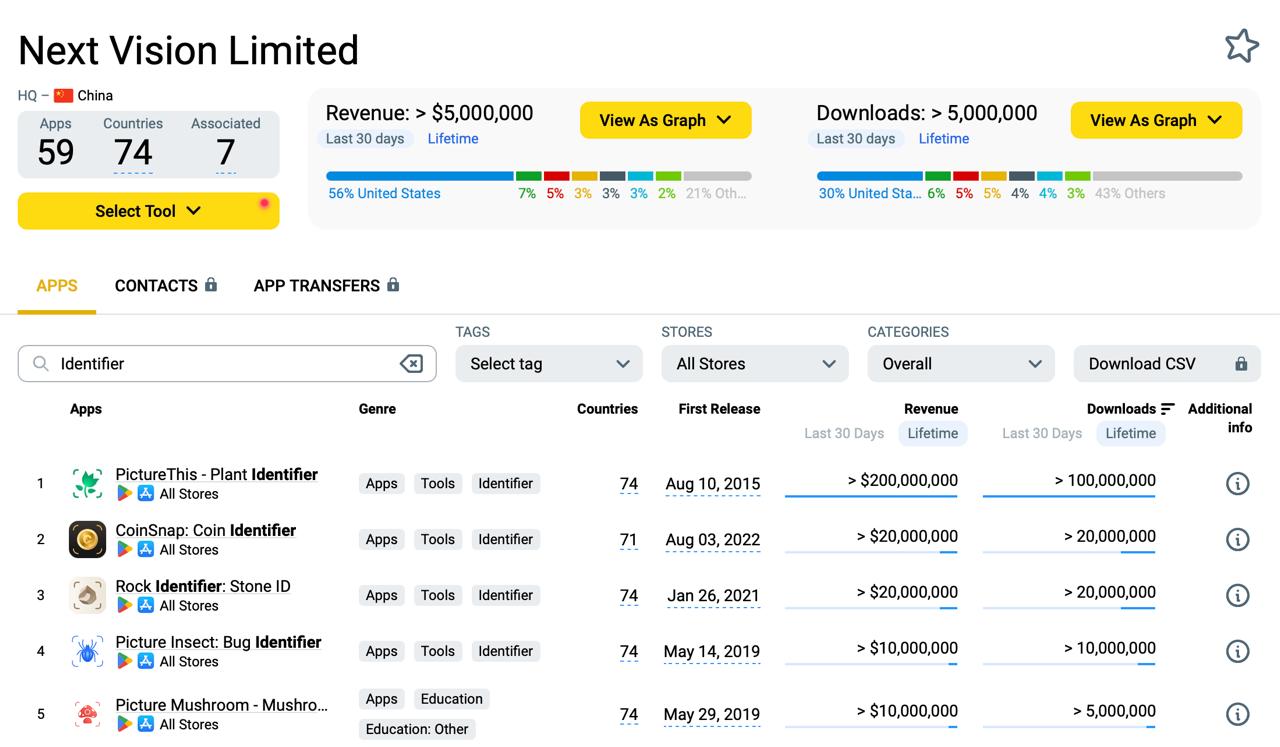Open the App Transfers tab
The height and width of the screenshot is (747, 1280).
point(326,286)
